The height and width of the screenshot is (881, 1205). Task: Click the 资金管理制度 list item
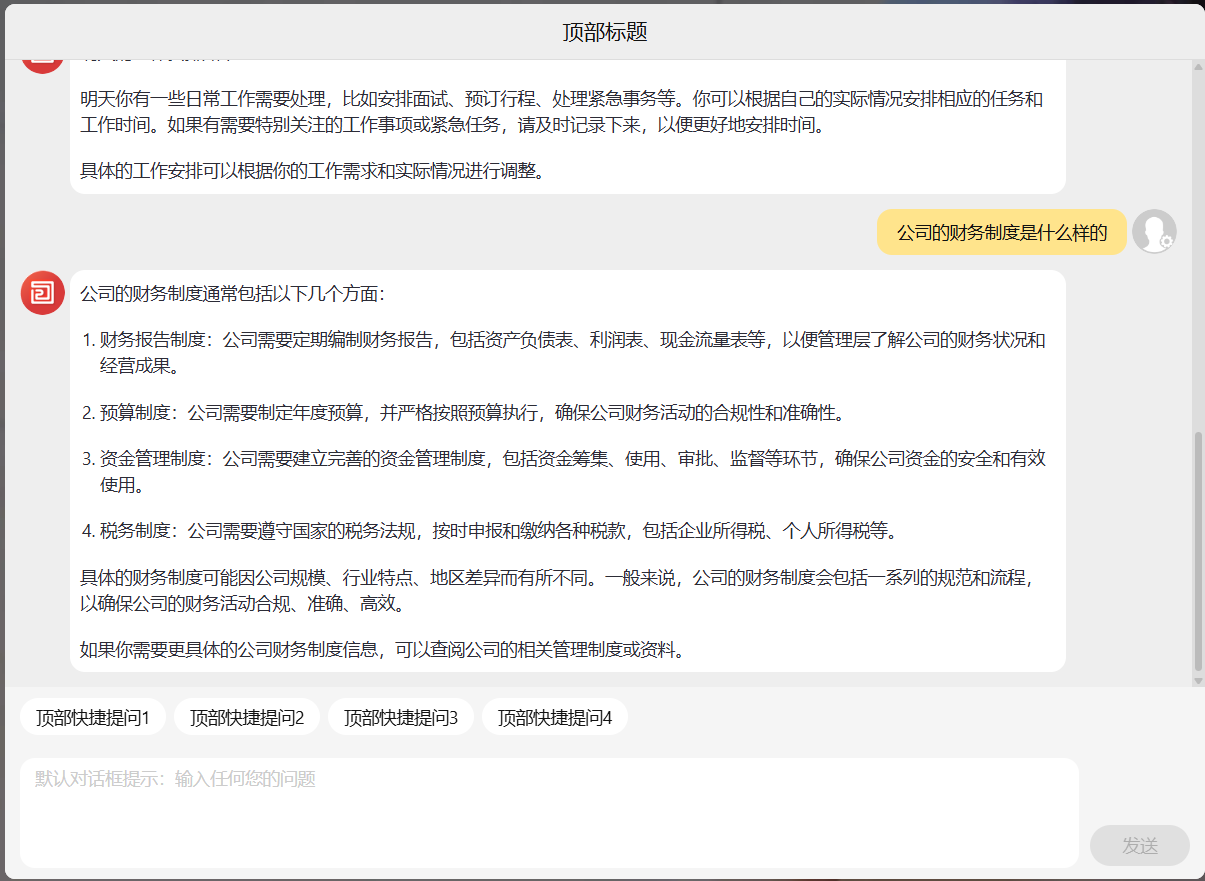click(x=570, y=471)
